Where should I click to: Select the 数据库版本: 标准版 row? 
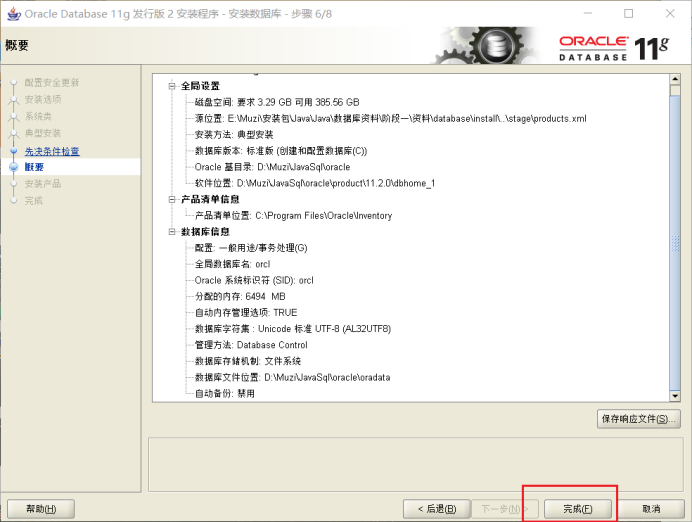tap(281, 151)
